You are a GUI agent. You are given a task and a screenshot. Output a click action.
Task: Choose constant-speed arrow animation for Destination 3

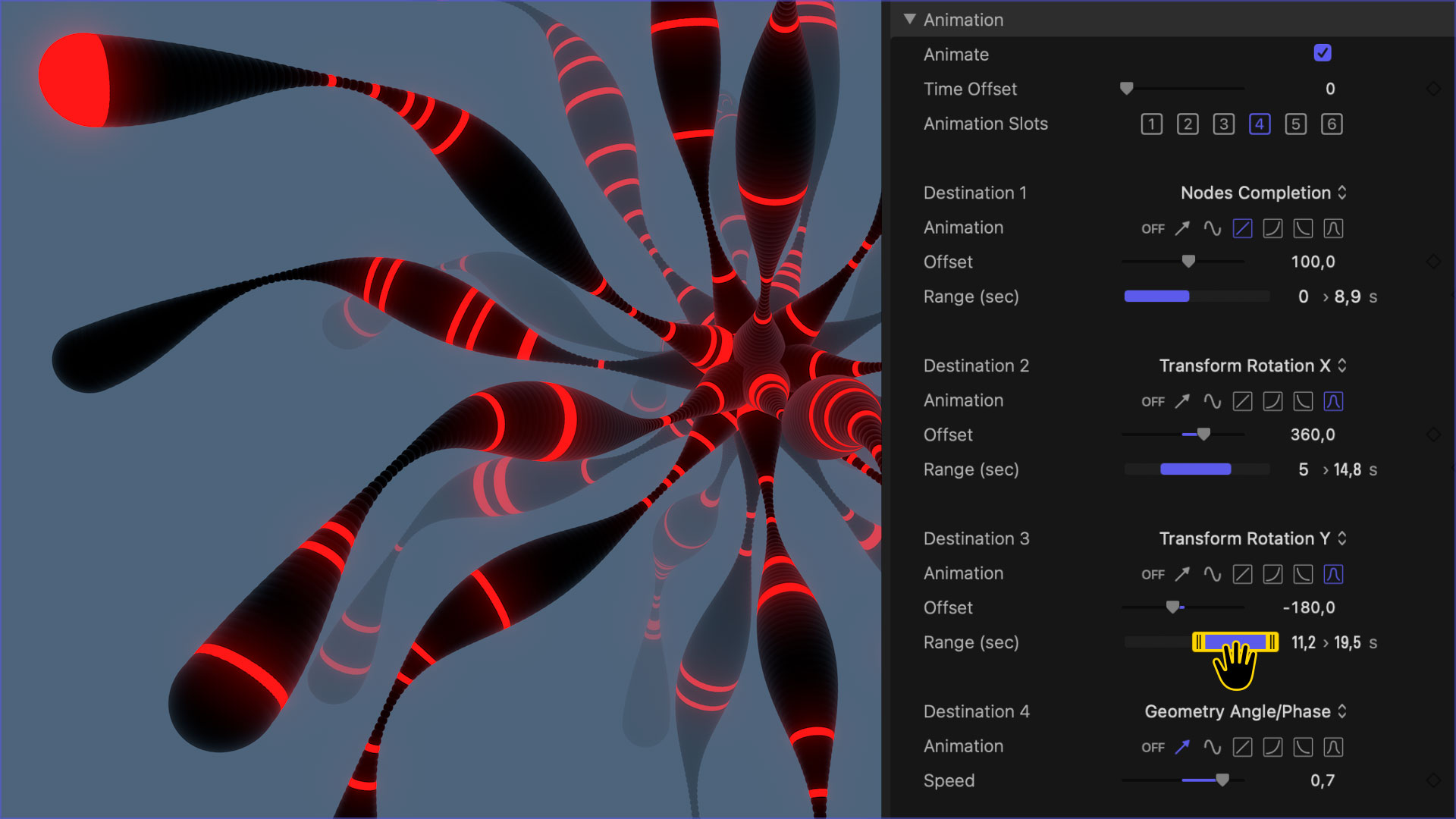[1182, 574]
